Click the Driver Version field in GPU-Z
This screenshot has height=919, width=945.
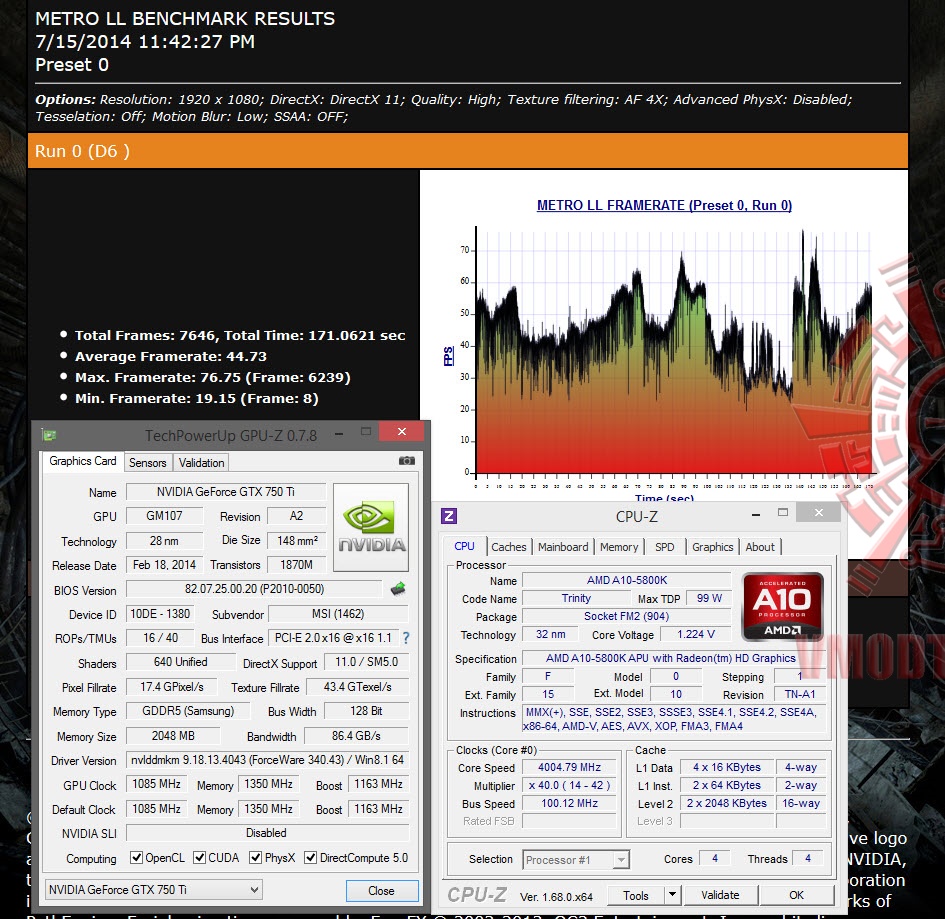coord(267,760)
